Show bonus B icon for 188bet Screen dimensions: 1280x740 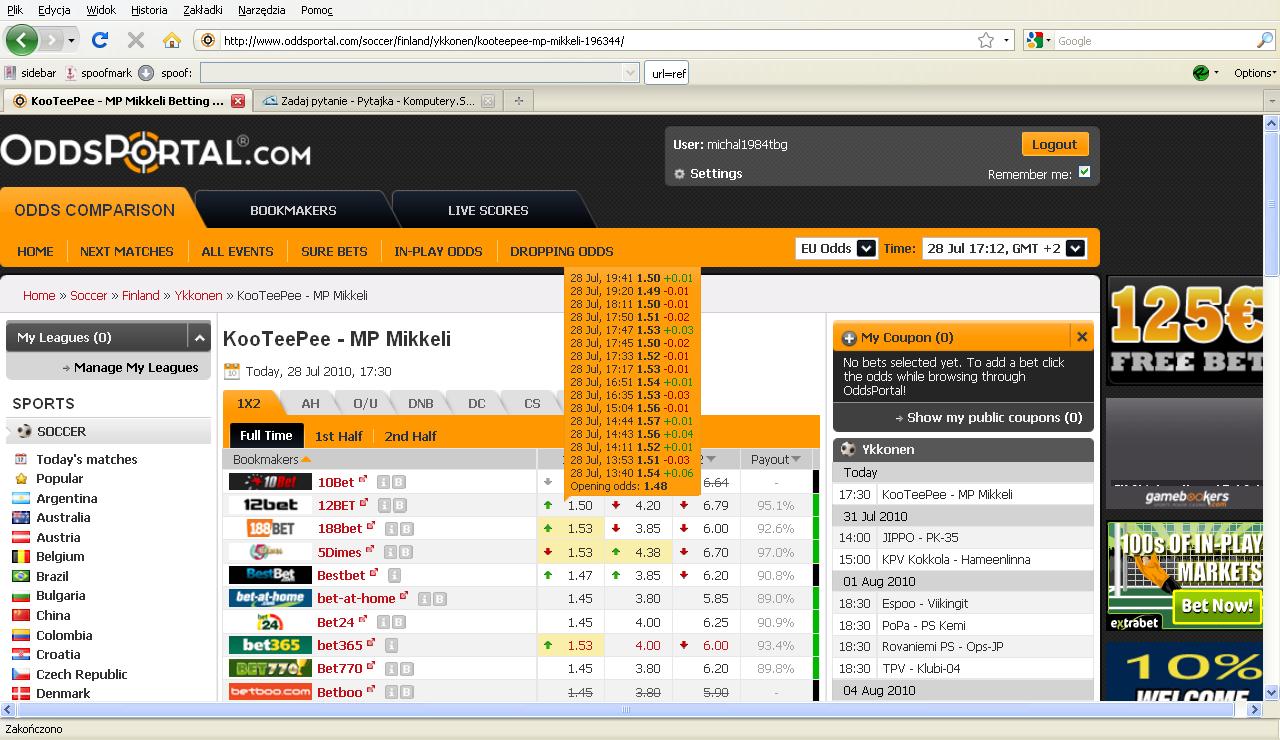406,528
